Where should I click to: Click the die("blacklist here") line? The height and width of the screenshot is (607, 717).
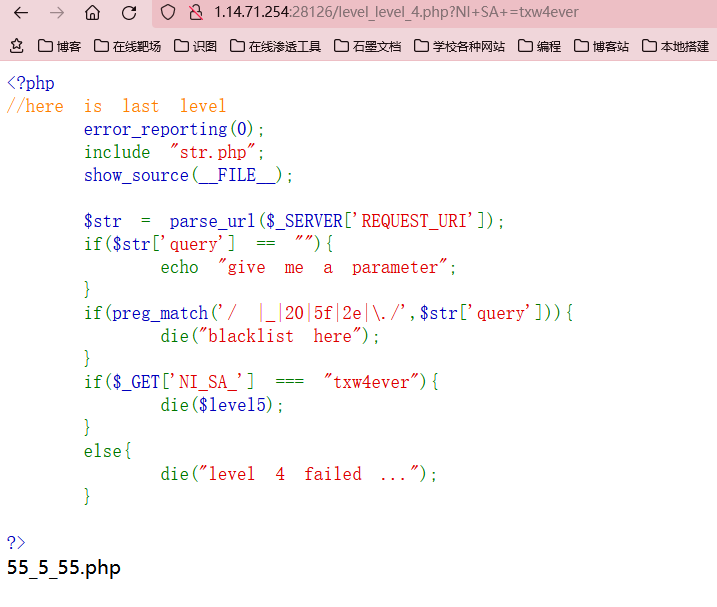[x=270, y=336]
